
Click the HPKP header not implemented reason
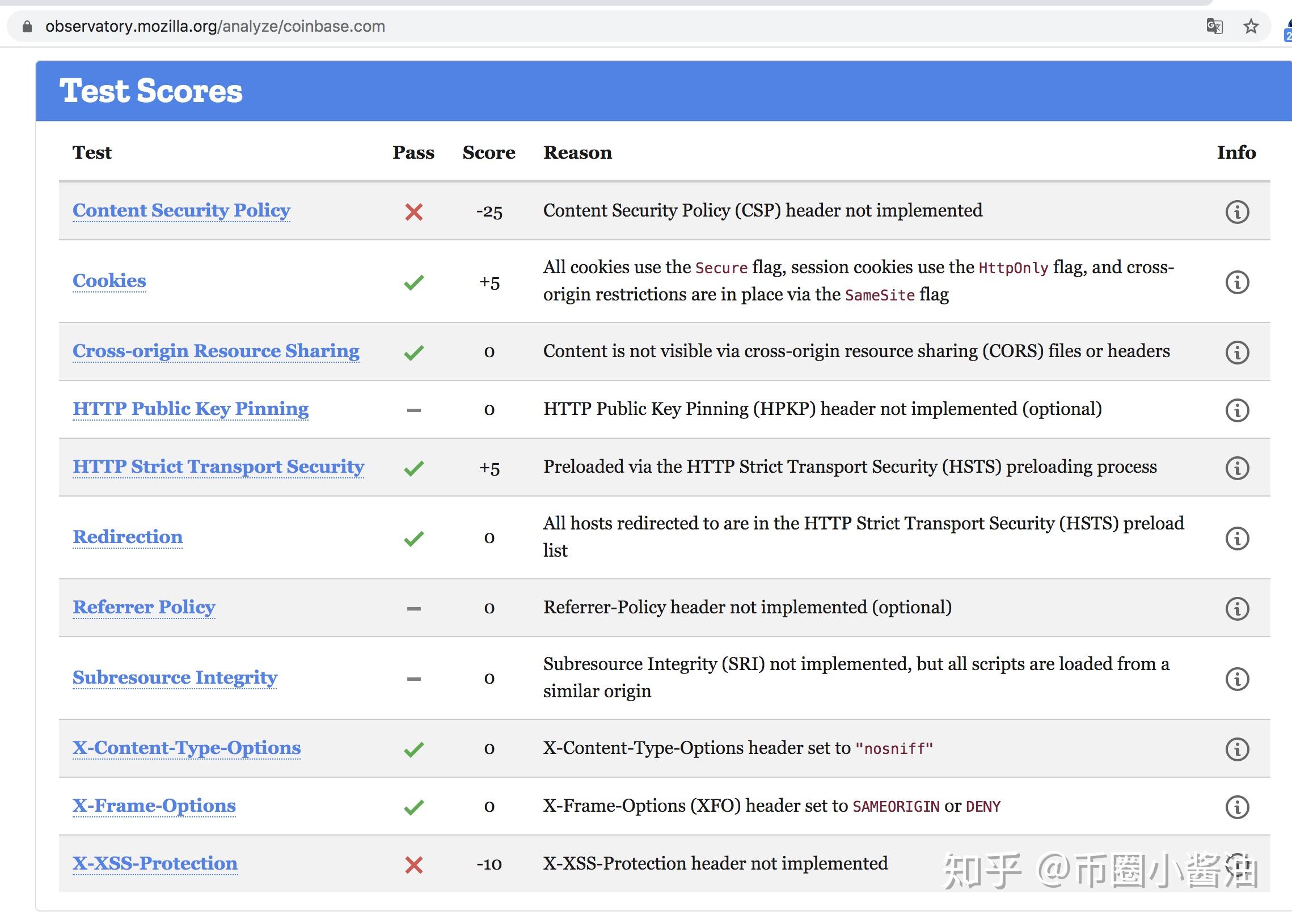coord(822,409)
